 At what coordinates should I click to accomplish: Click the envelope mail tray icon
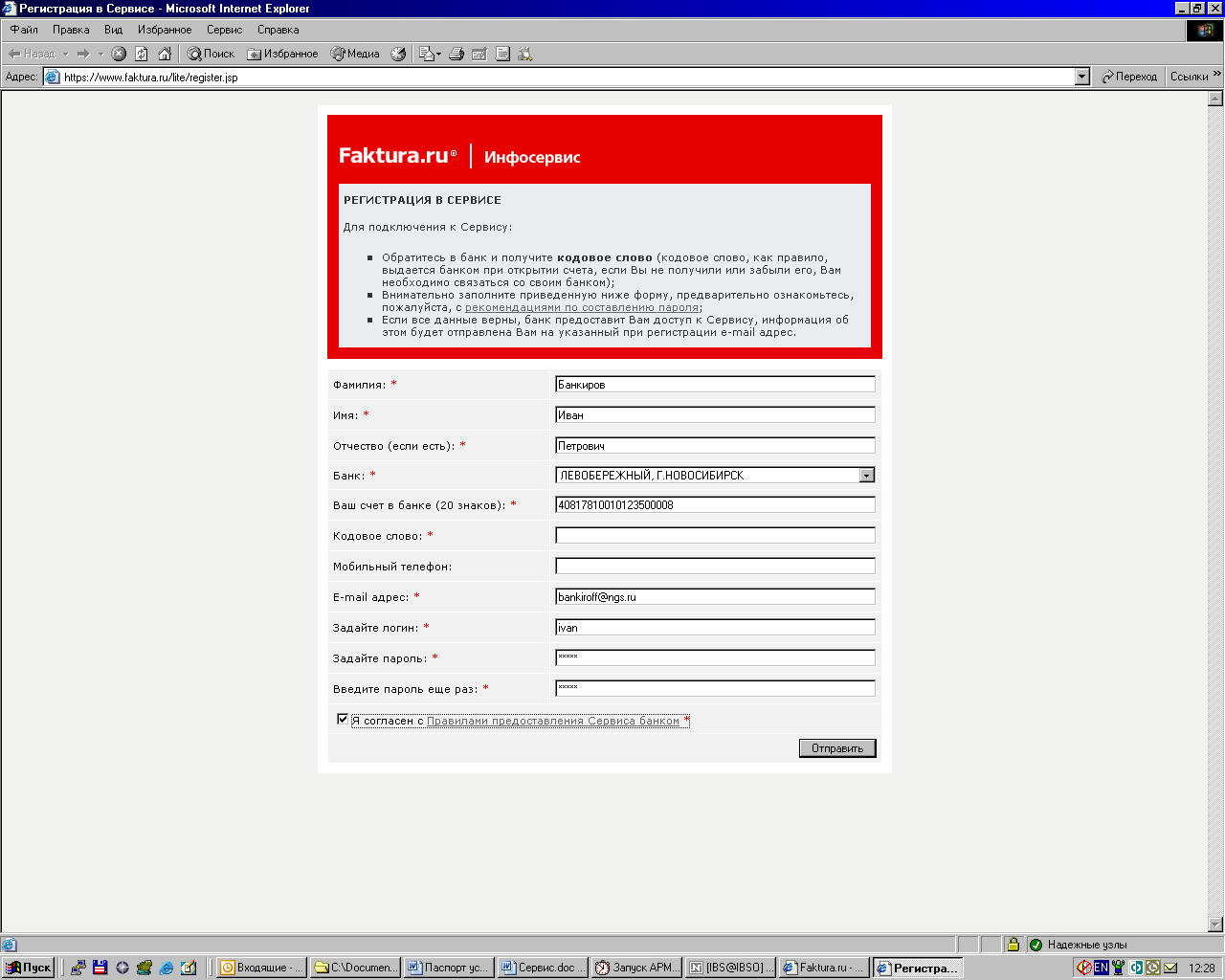click(x=1170, y=968)
